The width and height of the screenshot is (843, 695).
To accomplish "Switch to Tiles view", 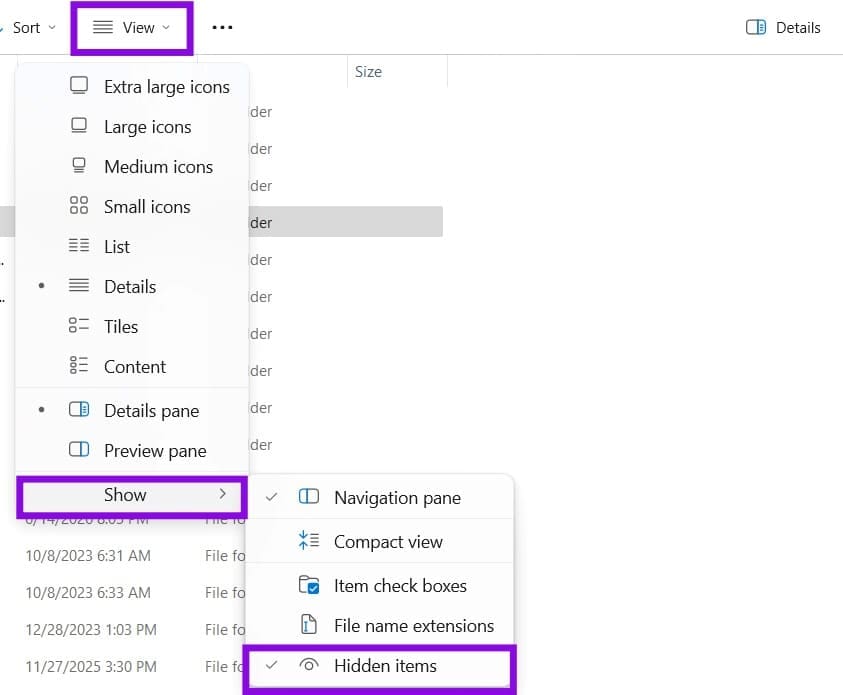I will [132, 326].
